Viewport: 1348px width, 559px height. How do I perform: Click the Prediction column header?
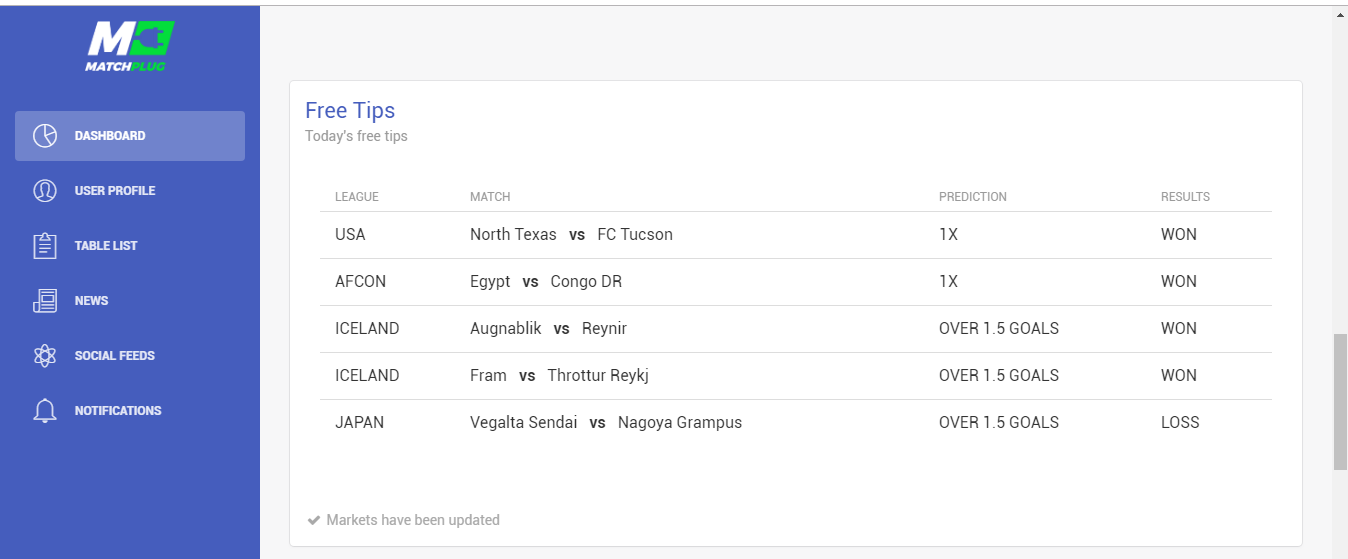[973, 197]
